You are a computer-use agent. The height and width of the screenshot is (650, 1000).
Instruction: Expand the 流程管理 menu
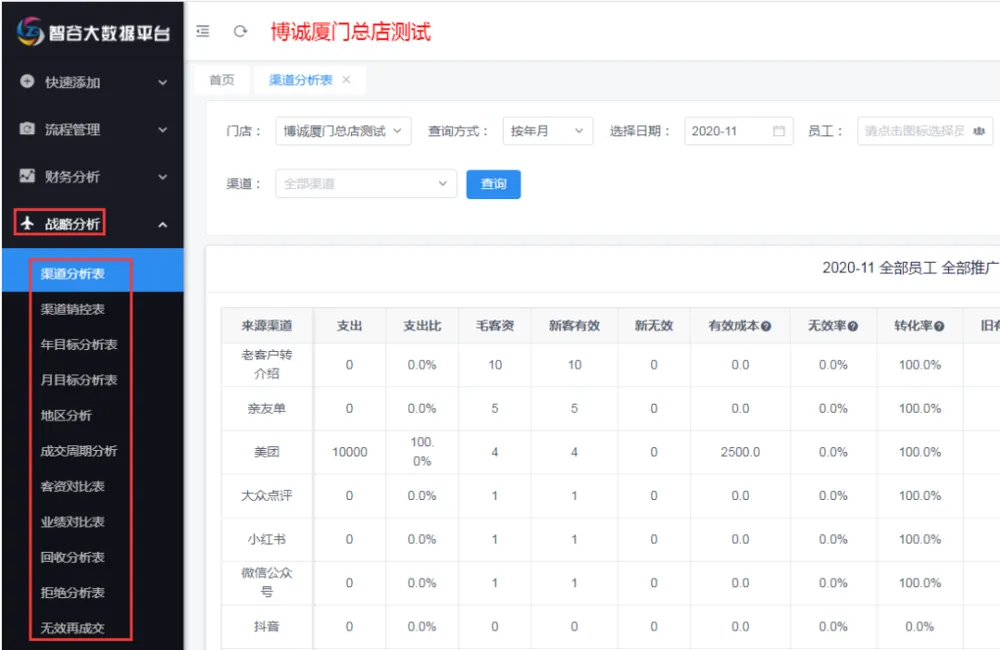[x=91, y=129]
